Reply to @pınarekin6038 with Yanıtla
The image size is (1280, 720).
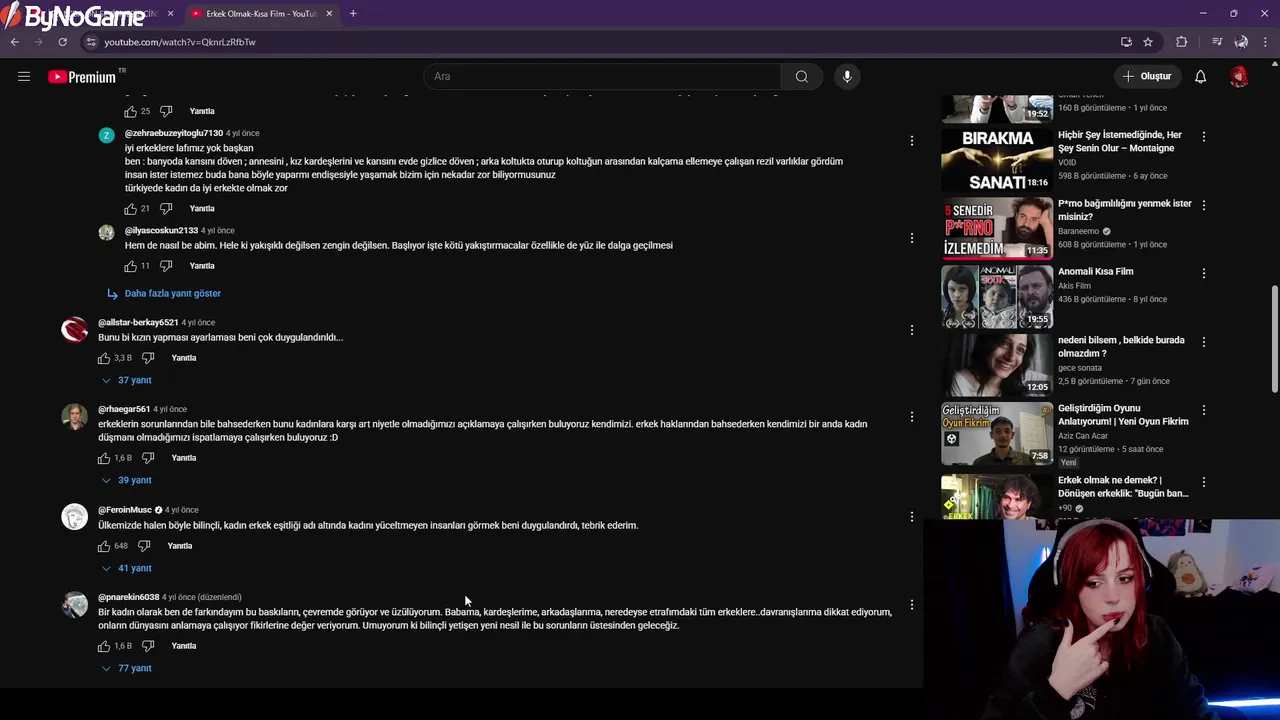click(184, 646)
